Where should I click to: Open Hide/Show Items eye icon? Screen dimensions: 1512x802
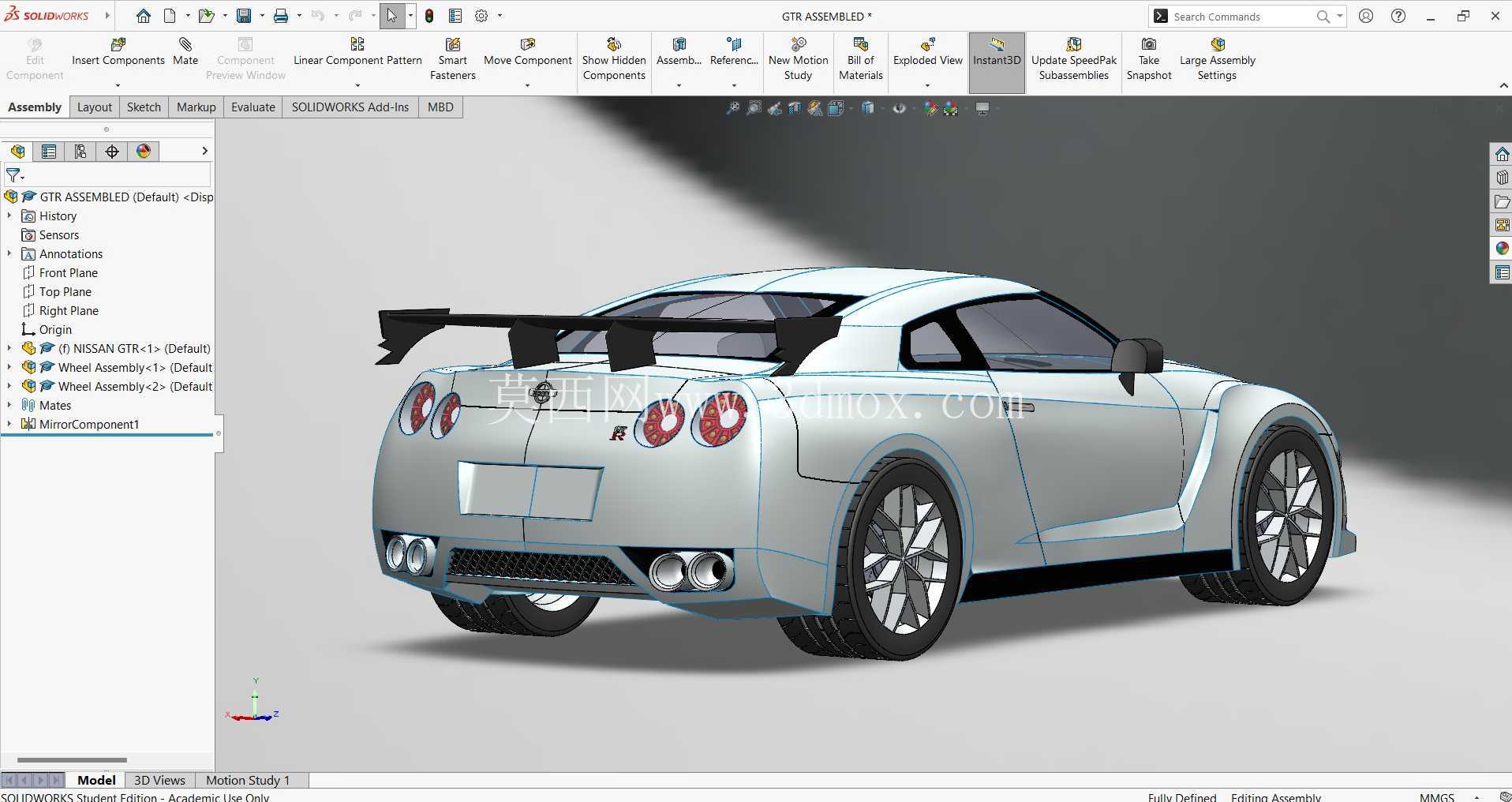tap(900, 108)
